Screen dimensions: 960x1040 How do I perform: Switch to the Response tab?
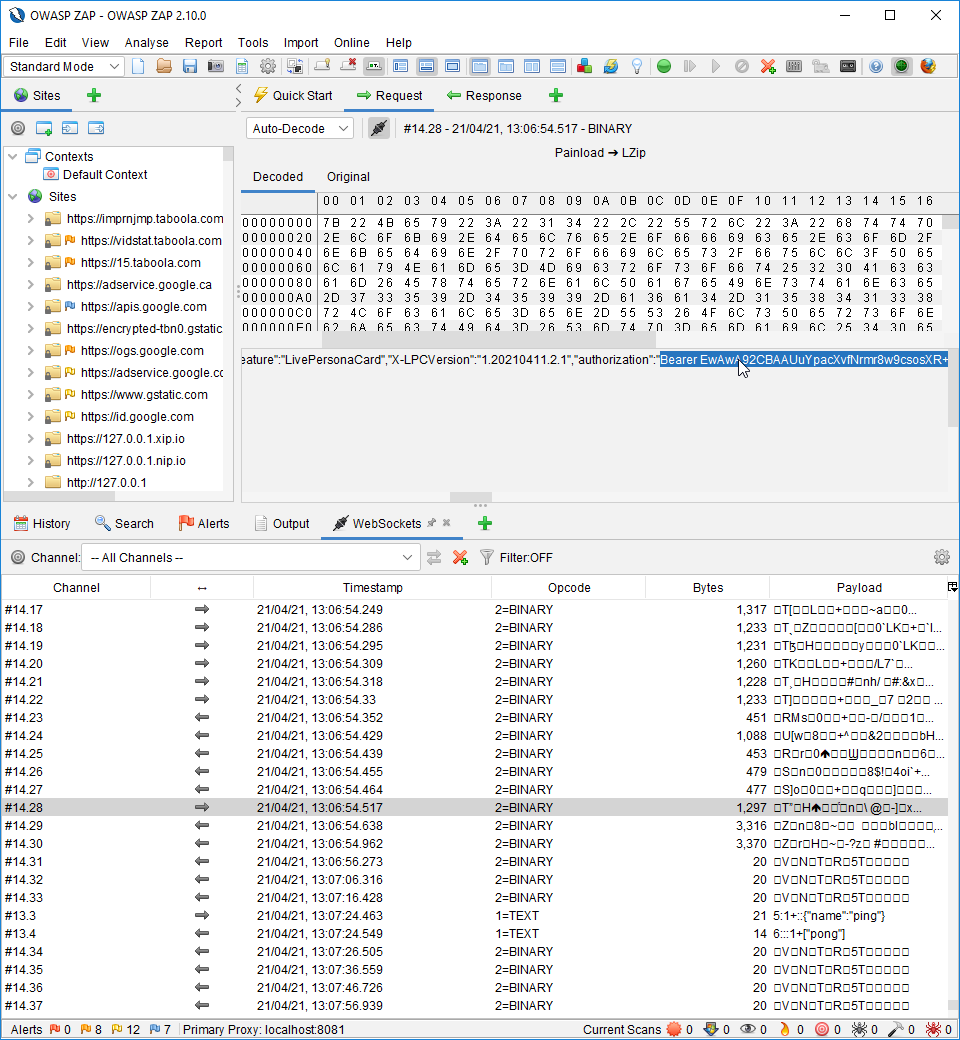point(484,96)
